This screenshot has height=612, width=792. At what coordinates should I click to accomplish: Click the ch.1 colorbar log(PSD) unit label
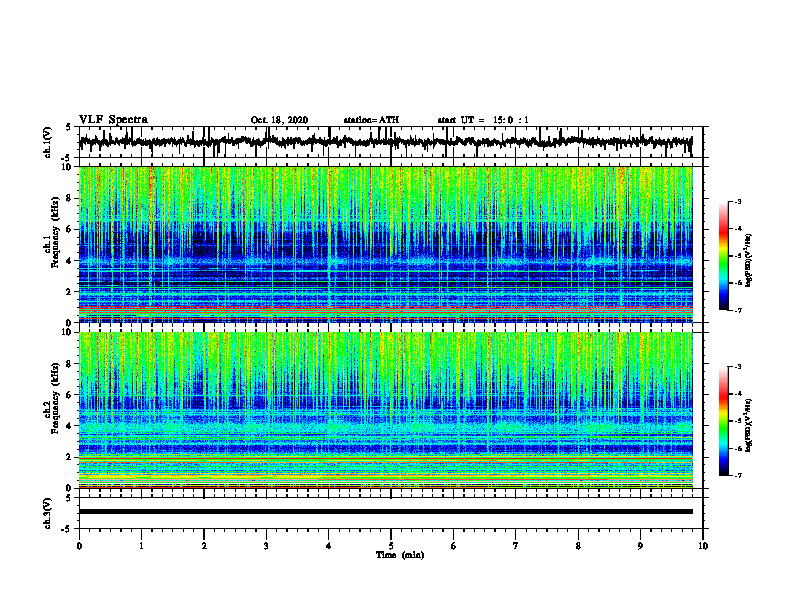[x=749, y=261]
